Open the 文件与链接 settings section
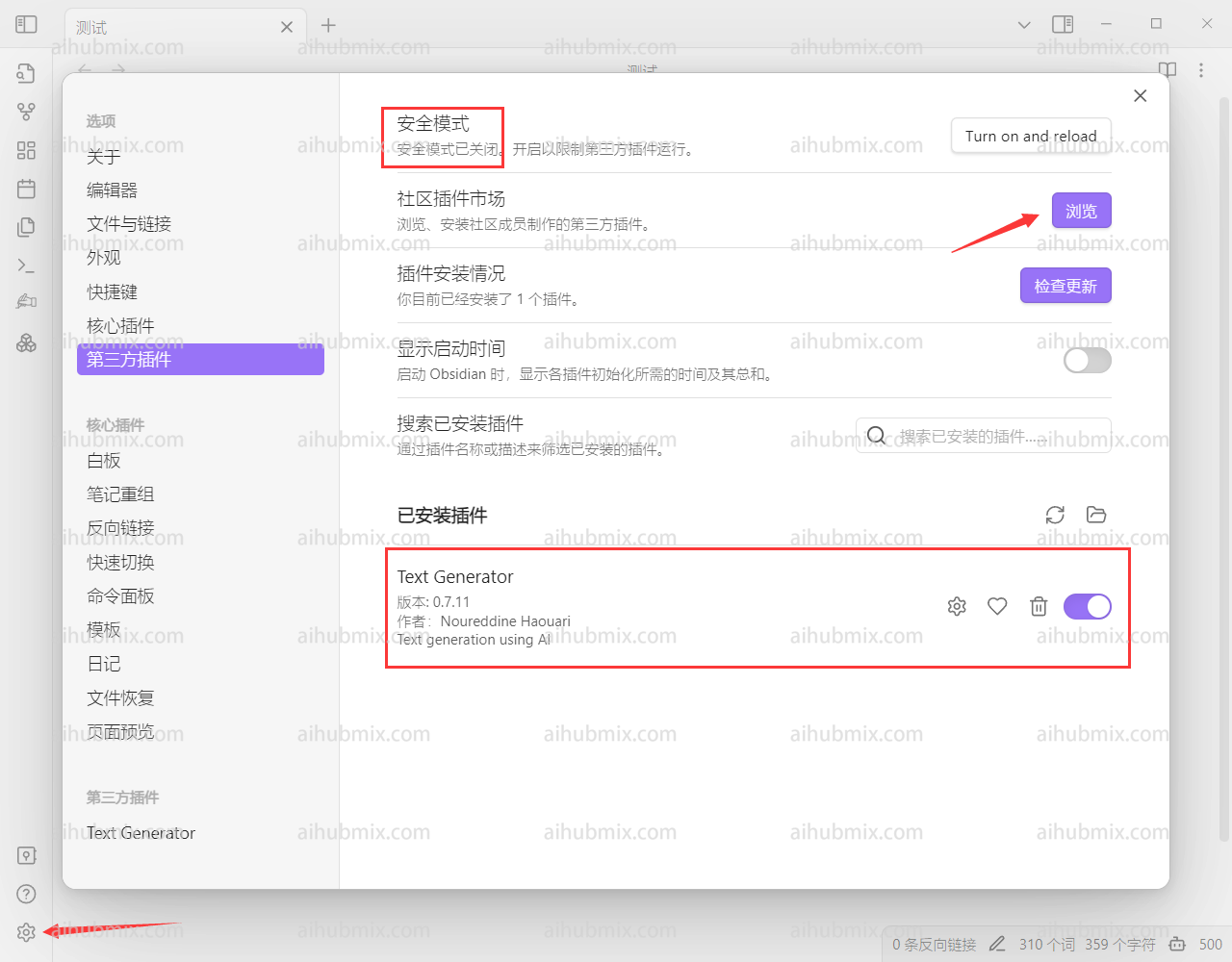The height and width of the screenshot is (962, 1232). coord(200,223)
